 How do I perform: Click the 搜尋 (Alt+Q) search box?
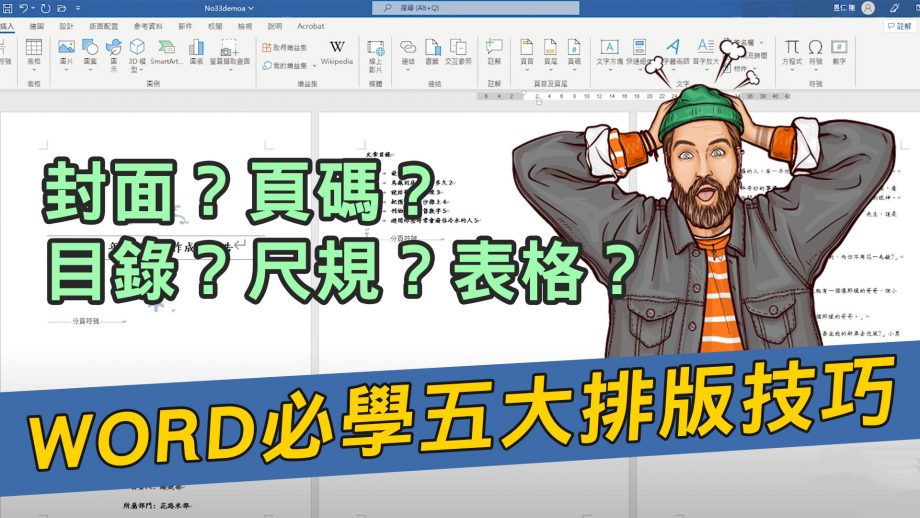475,8
